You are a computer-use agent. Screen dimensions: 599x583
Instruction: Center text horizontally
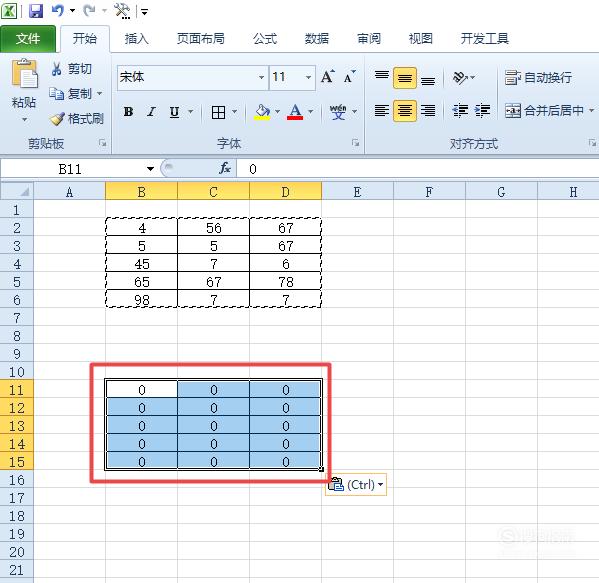(x=405, y=111)
